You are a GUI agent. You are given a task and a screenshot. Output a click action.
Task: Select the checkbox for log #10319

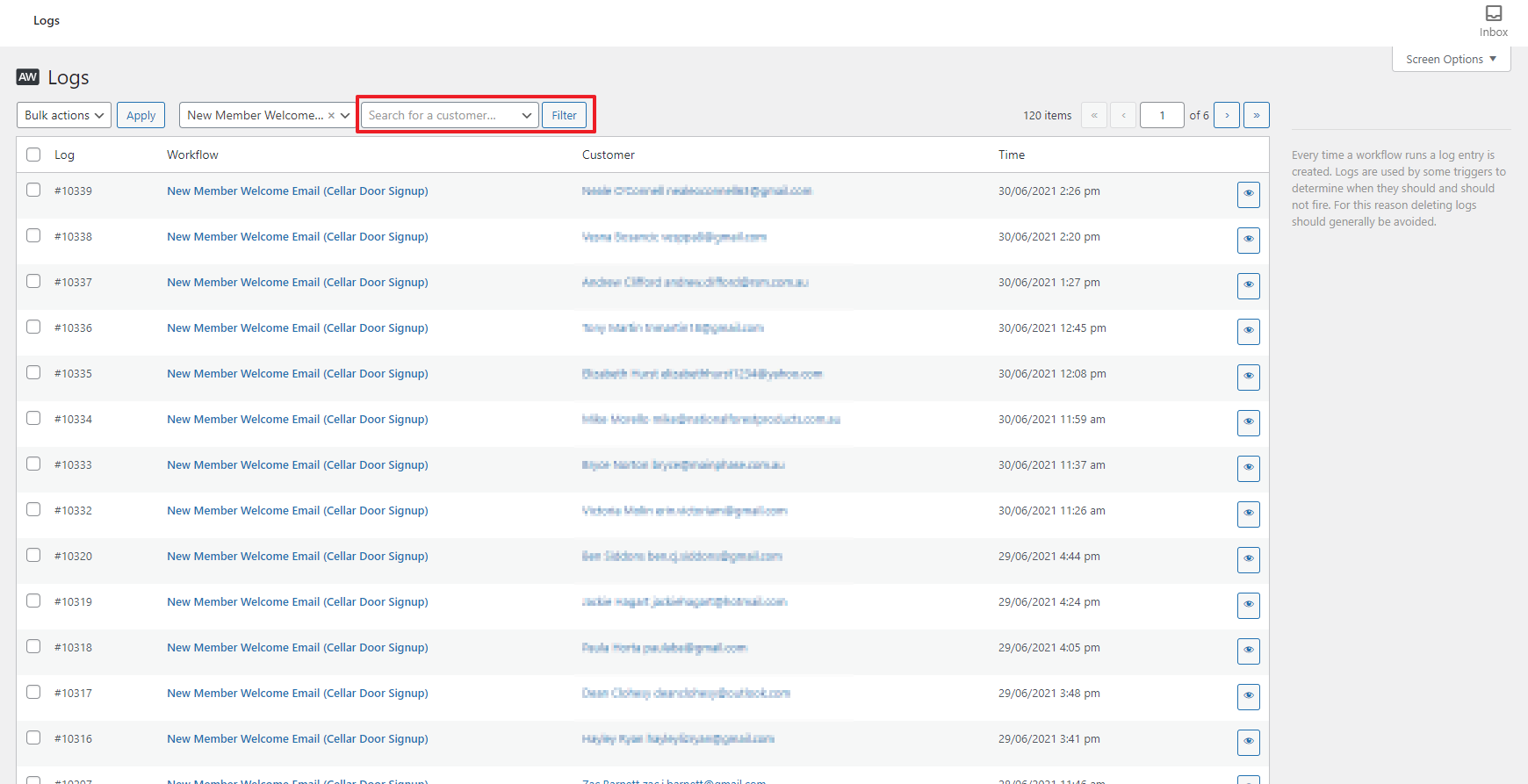(x=33, y=601)
